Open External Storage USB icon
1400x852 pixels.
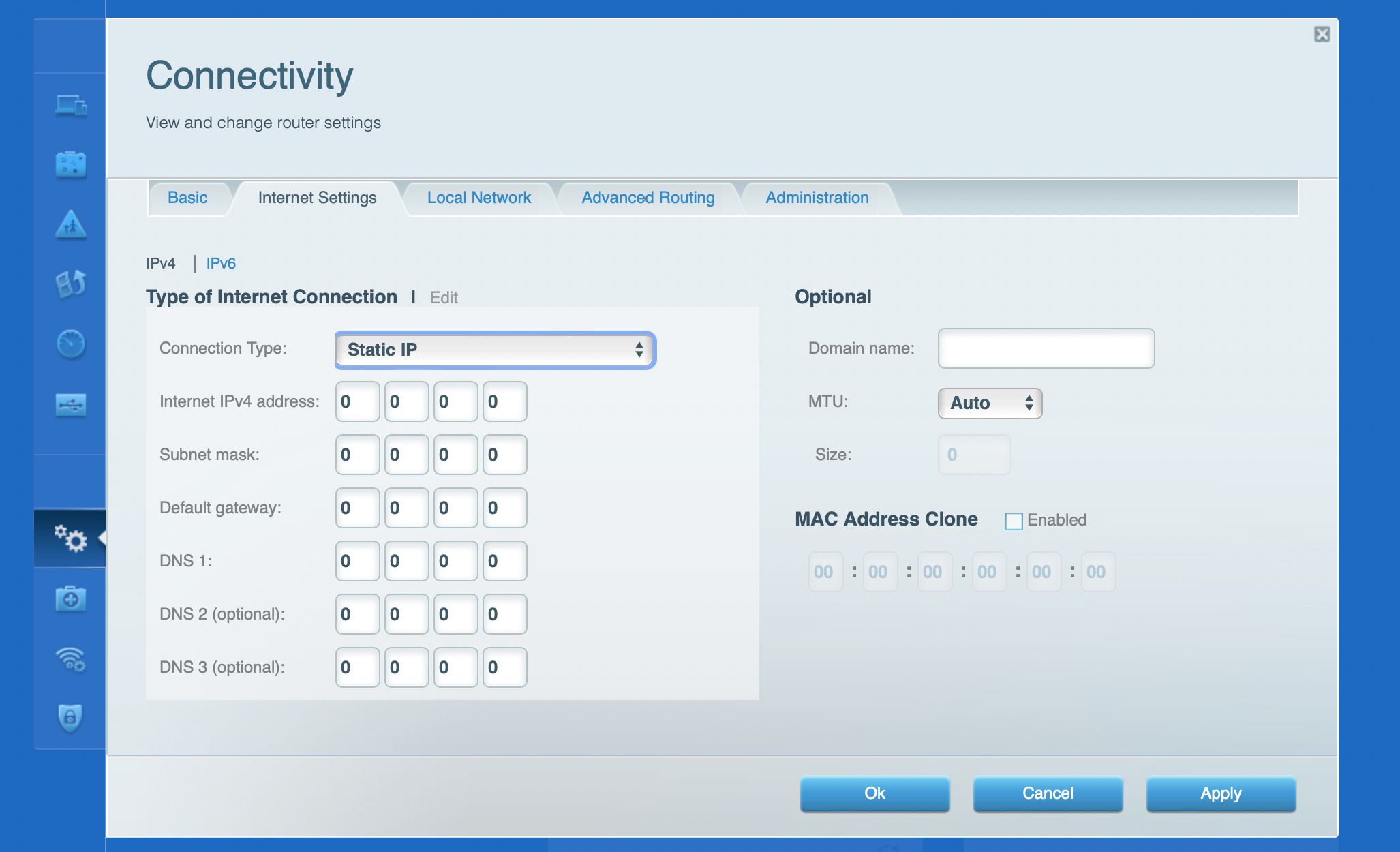pos(71,405)
